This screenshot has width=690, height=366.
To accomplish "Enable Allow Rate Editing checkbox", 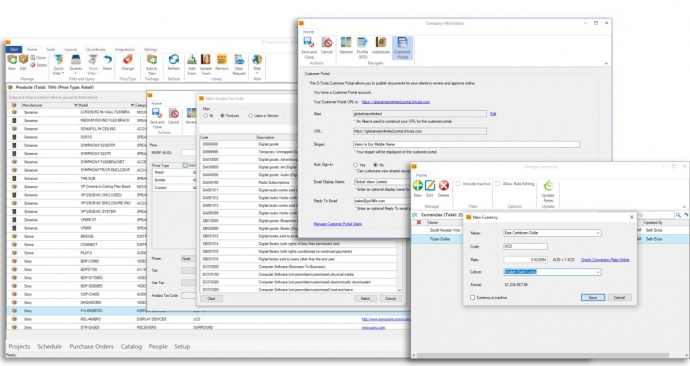I will [498, 183].
